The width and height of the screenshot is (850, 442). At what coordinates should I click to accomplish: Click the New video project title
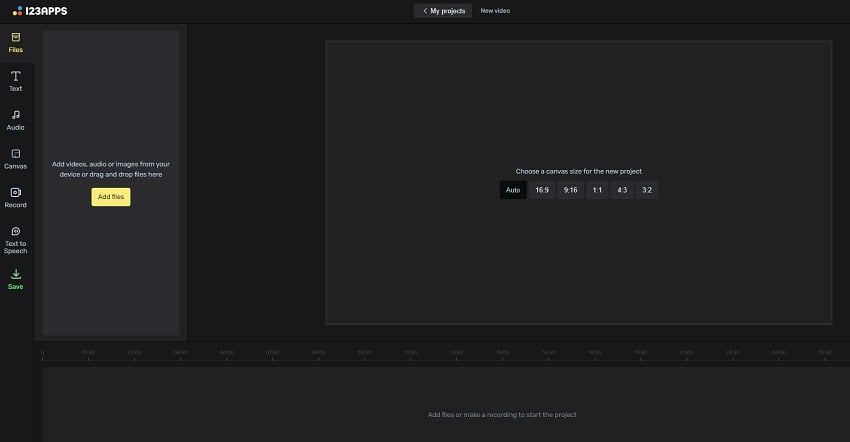495,11
